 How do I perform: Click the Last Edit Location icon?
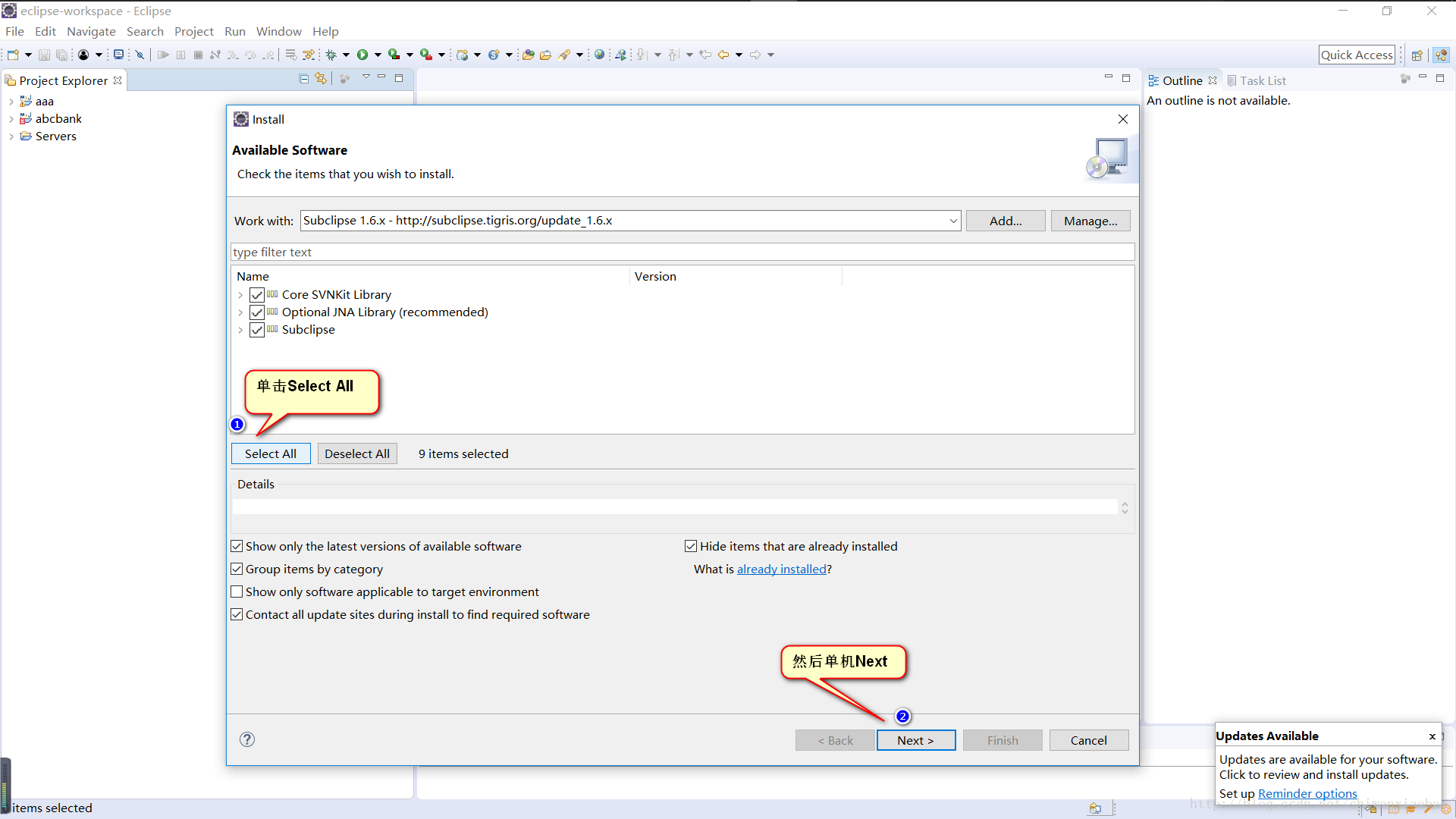705,55
